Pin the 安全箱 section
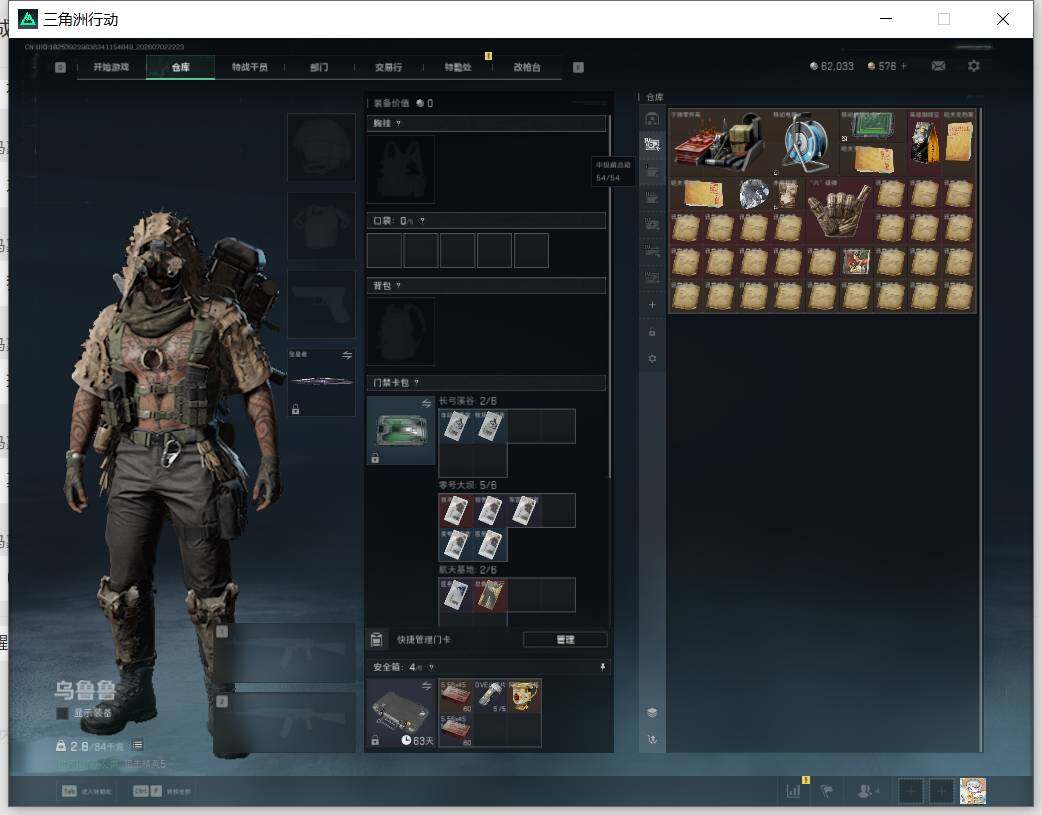The image size is (1042, 815). coord(603,667)
